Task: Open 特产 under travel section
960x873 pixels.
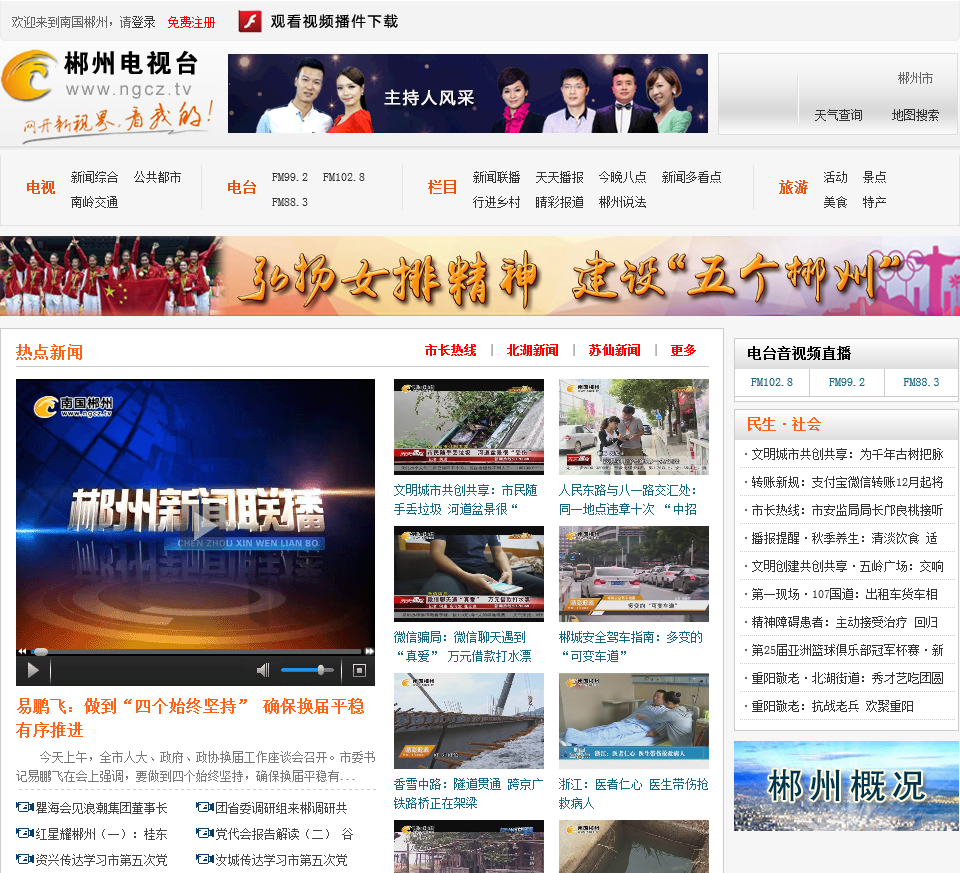Action: [874, 202]
